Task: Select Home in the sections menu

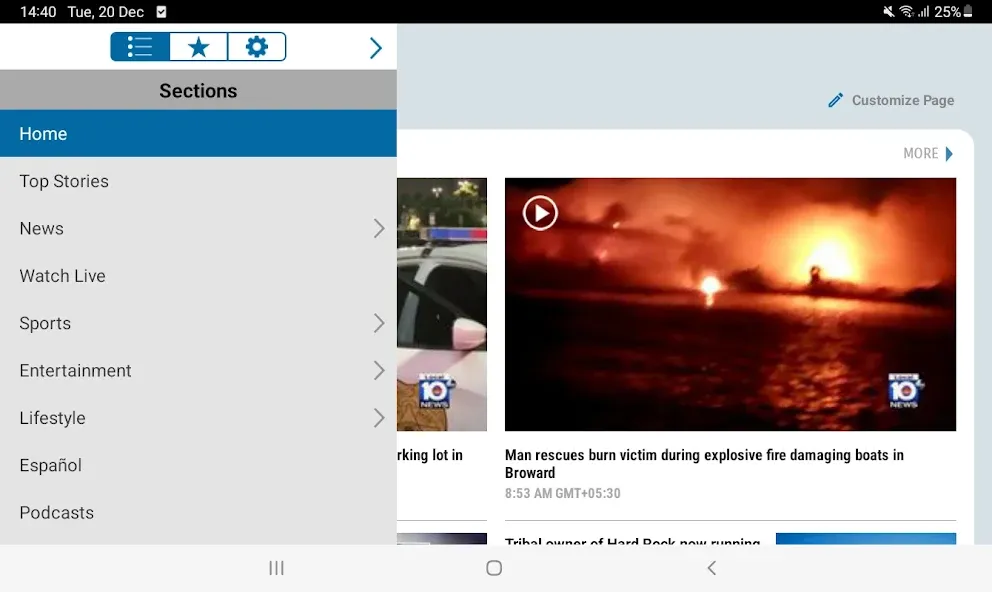Action: click(198, 133)
